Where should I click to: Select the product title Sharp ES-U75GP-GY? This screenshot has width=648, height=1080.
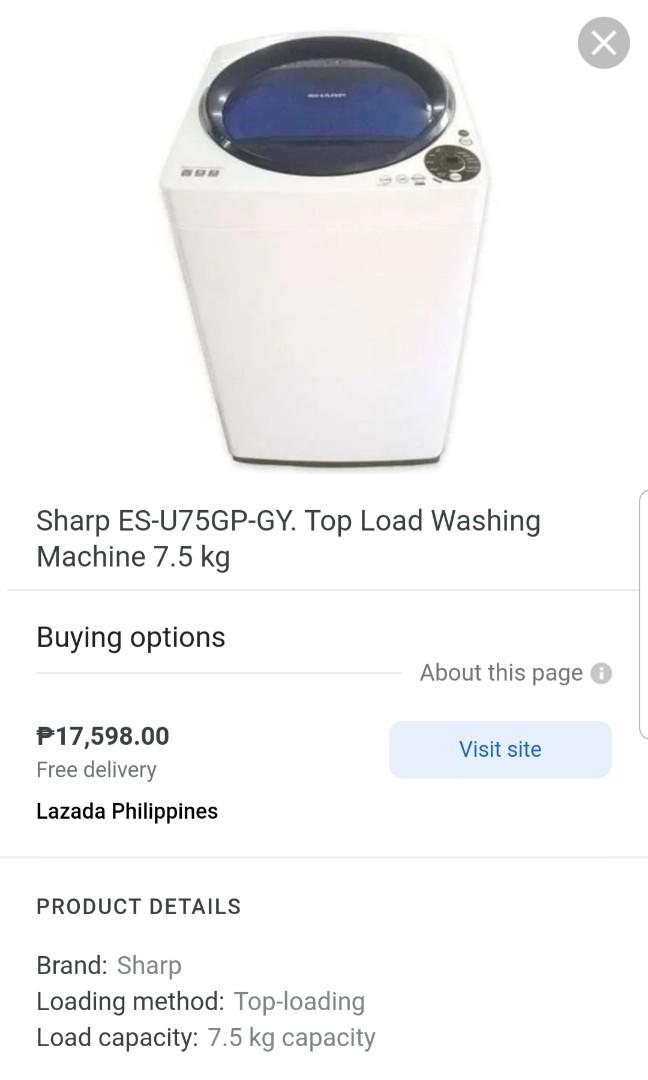(288, 539)
